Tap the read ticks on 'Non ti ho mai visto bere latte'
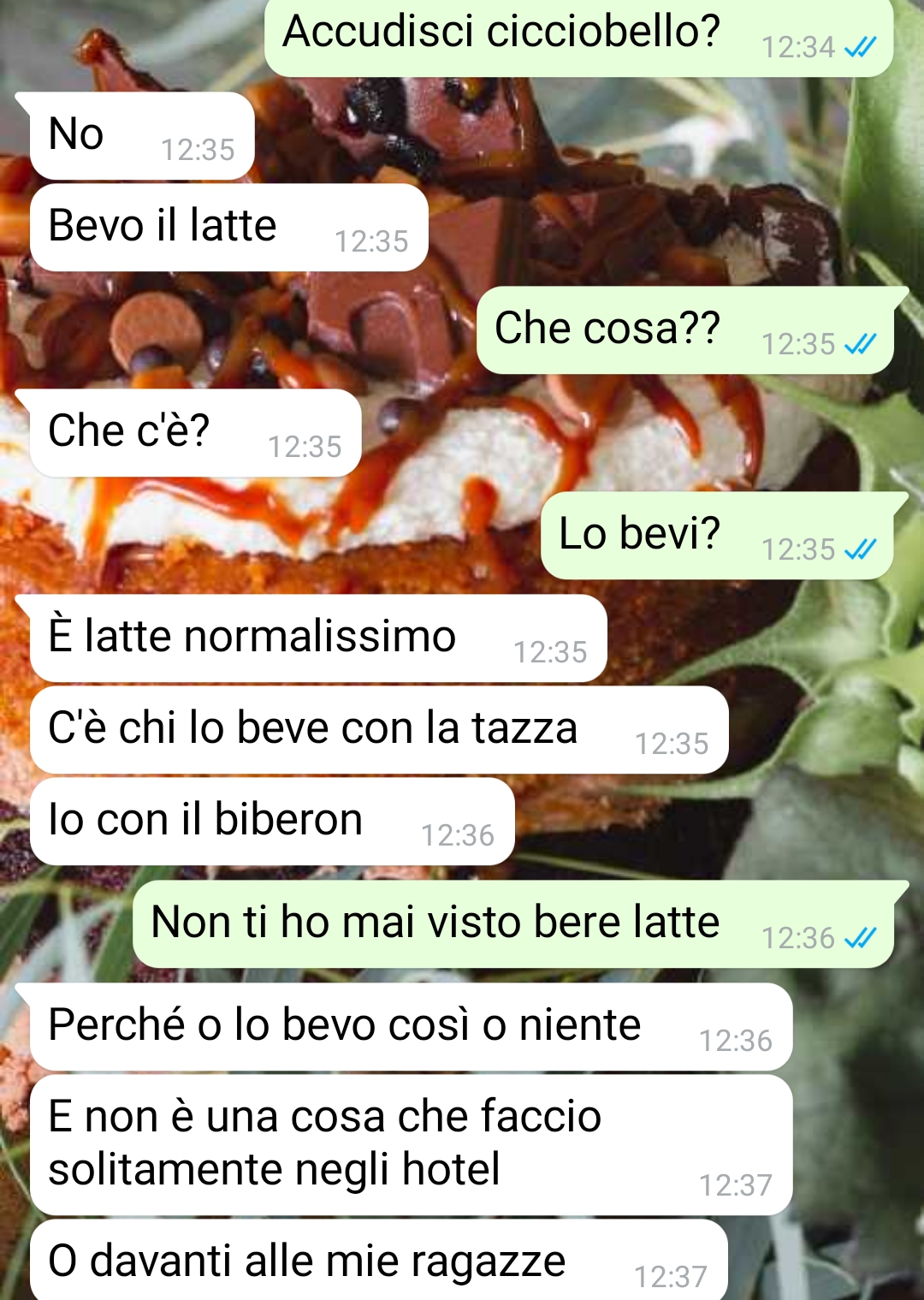Viewport: 924px width, 1300px height. (x=860, y=938)
